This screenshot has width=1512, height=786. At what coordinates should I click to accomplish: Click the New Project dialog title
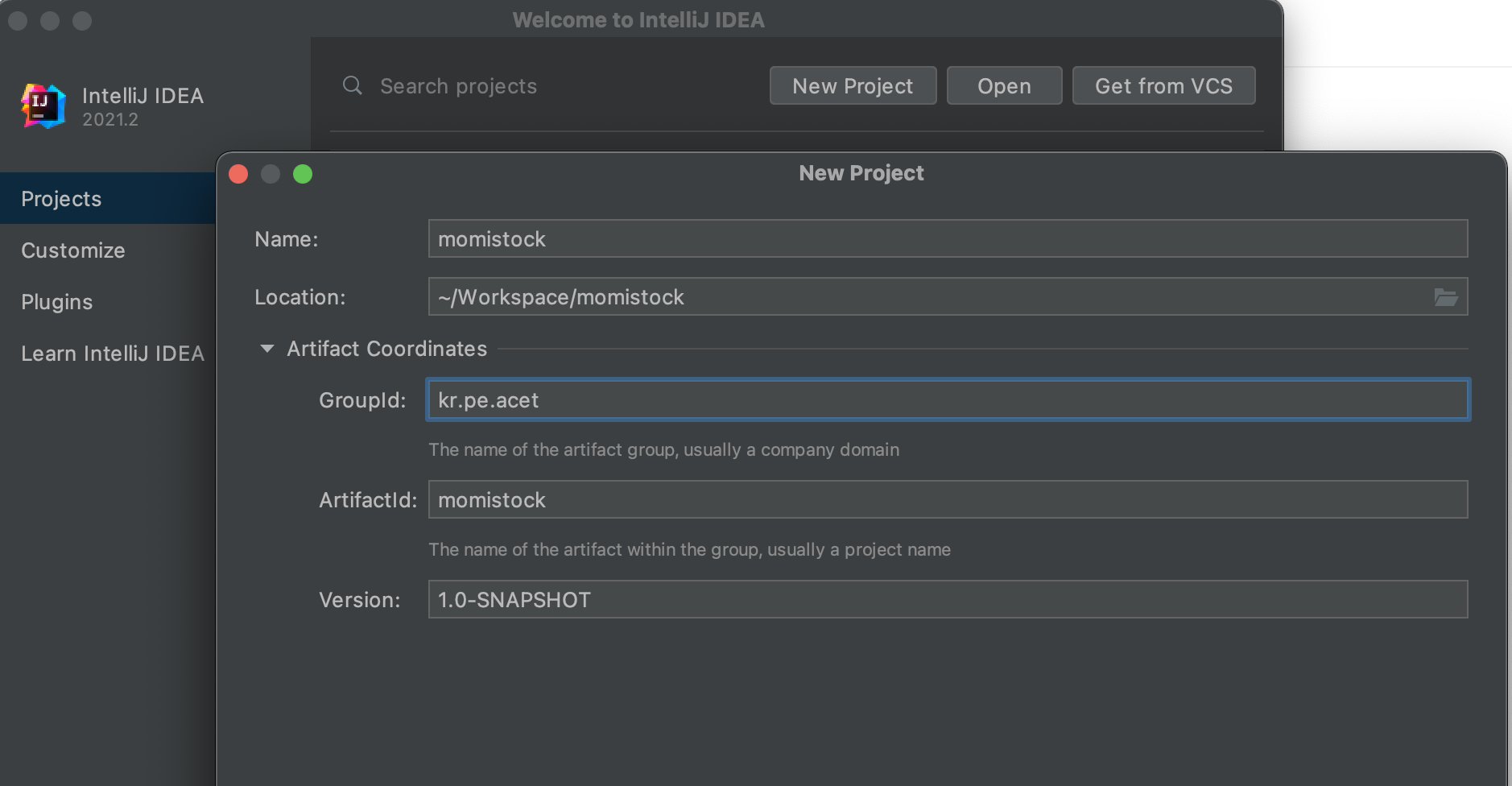[861, 173]
